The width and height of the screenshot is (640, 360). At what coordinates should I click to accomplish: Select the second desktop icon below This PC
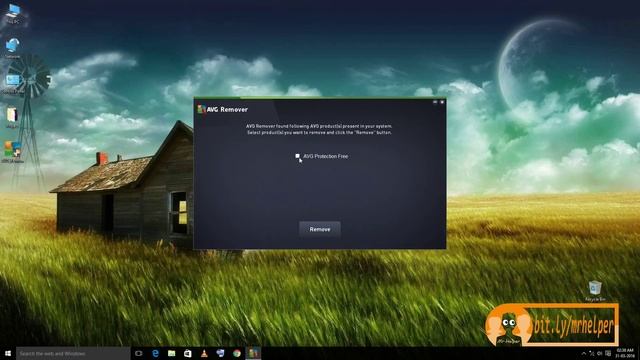click(13, 48)
